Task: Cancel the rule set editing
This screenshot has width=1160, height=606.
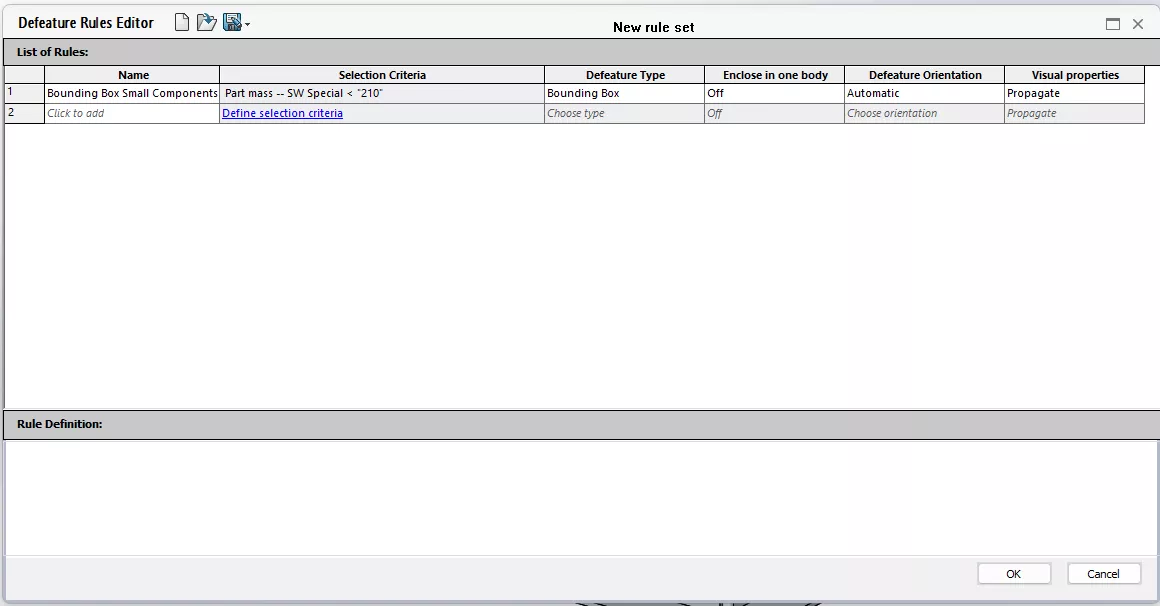Action: pos(1103,573)
